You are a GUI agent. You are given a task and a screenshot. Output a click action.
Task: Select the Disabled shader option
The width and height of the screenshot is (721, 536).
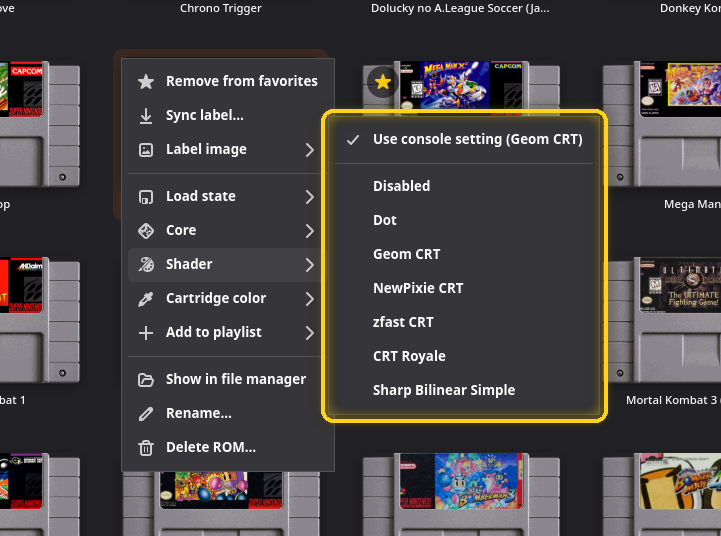pos(464,186)
